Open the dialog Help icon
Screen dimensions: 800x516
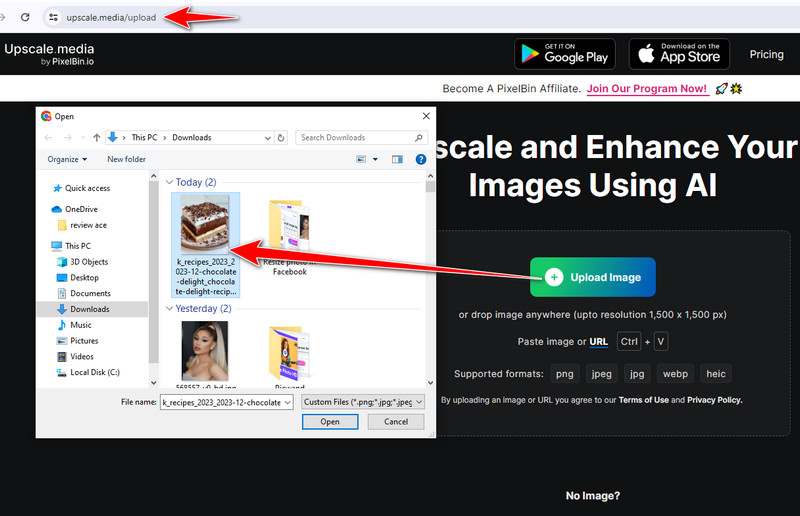(x=421, y=159)
